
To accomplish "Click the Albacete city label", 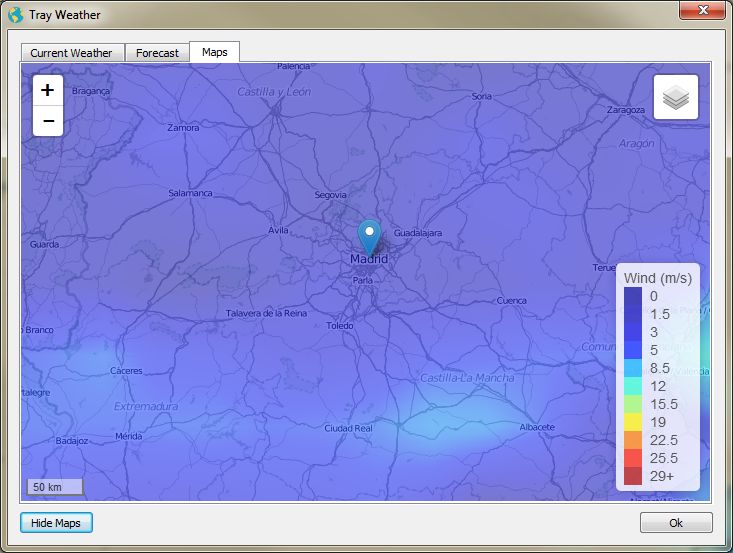I will tap(537, 427).
